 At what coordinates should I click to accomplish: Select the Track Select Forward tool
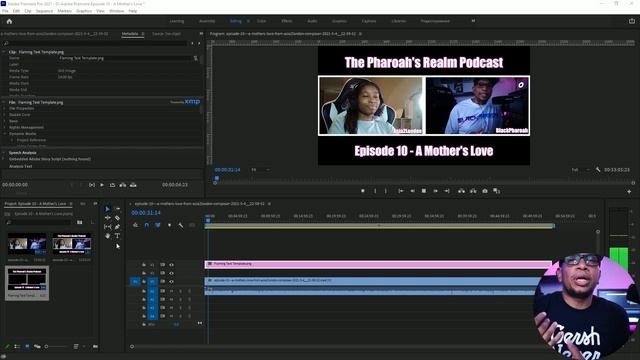click(x=118, y=209)
